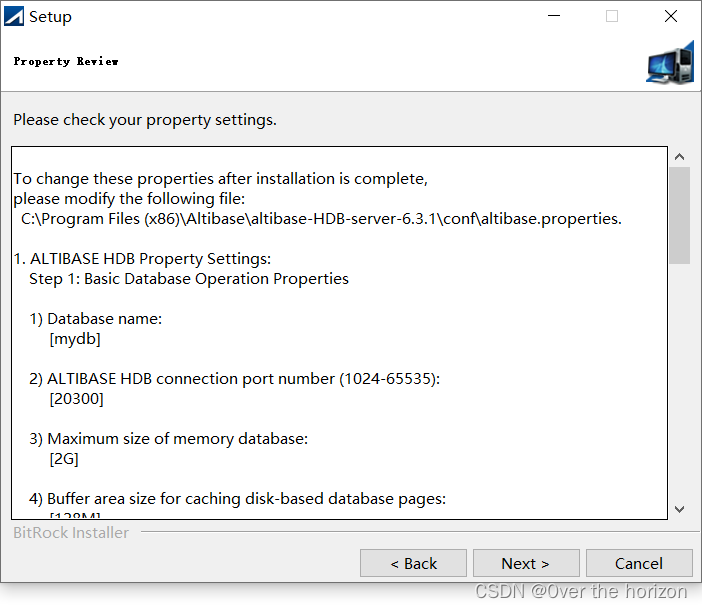Minimize the Setup window
702x608 pixels.
coord(554,16)
